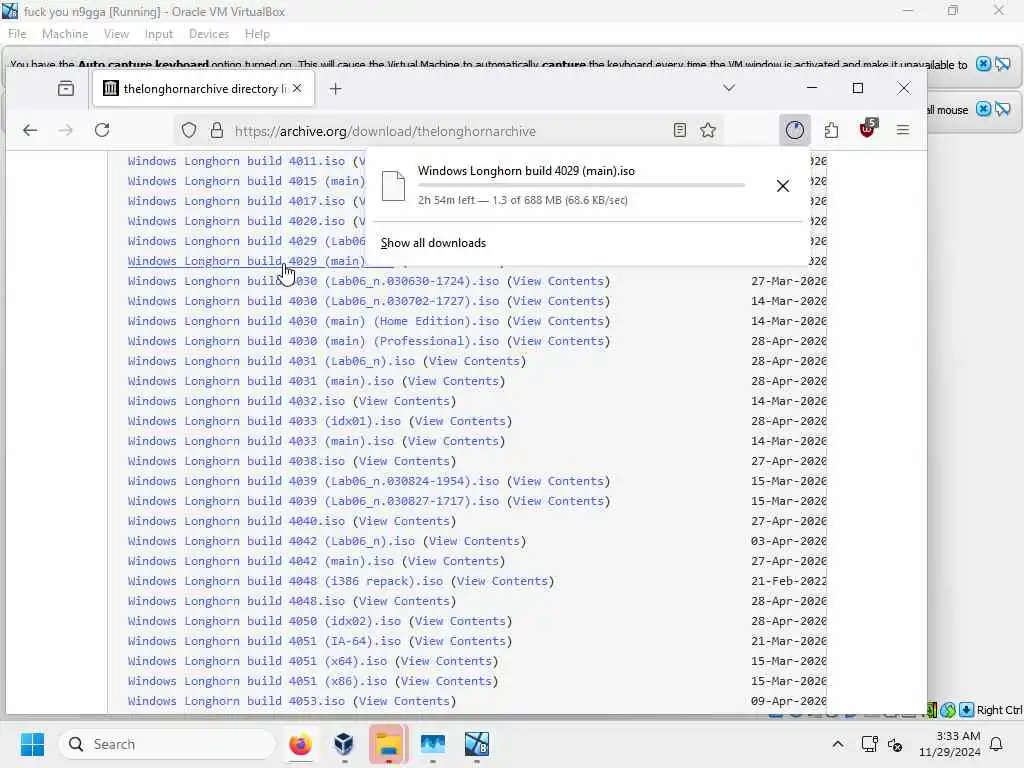1024x768 pixels.
Task: Open the tracking protection shield icon
Action: 189,131
